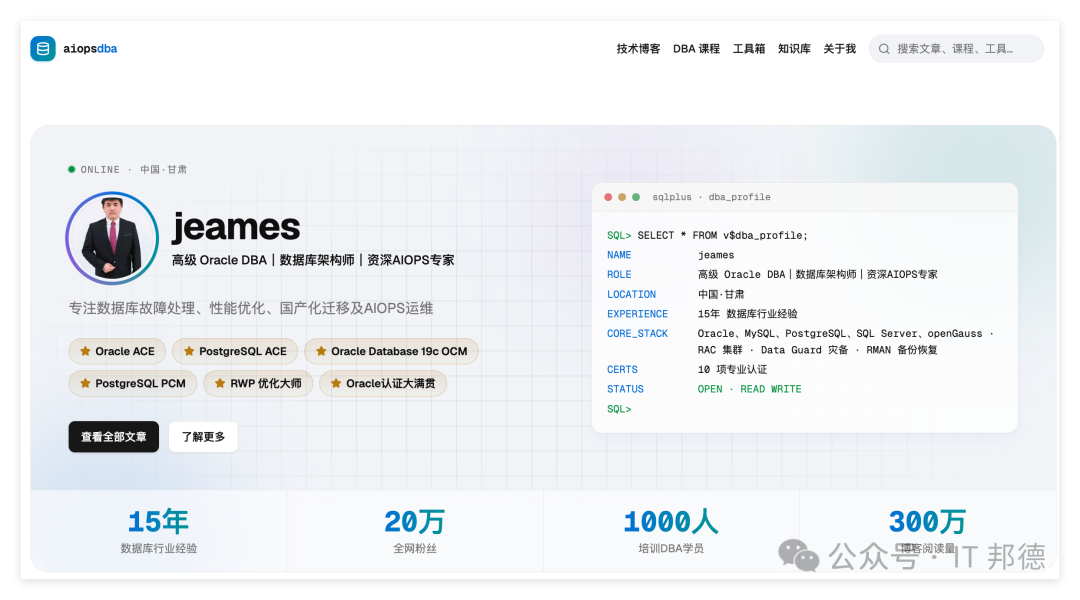Click the sqlplus · dba_profile window title
The width and height of the screenshot is (1080, 600).
coord(712,197)
